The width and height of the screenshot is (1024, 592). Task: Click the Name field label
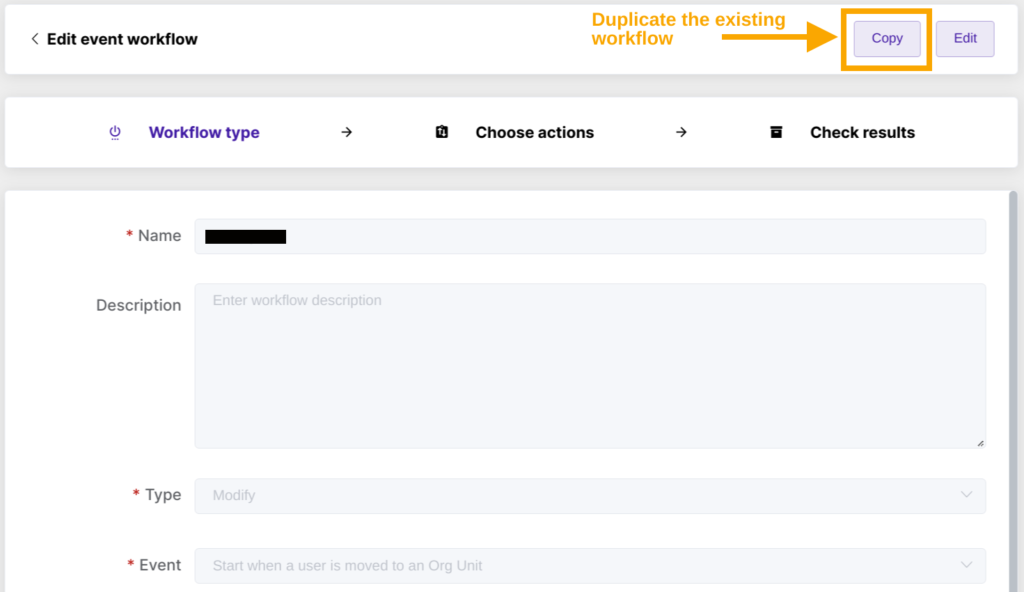click(x=159, y=236)
